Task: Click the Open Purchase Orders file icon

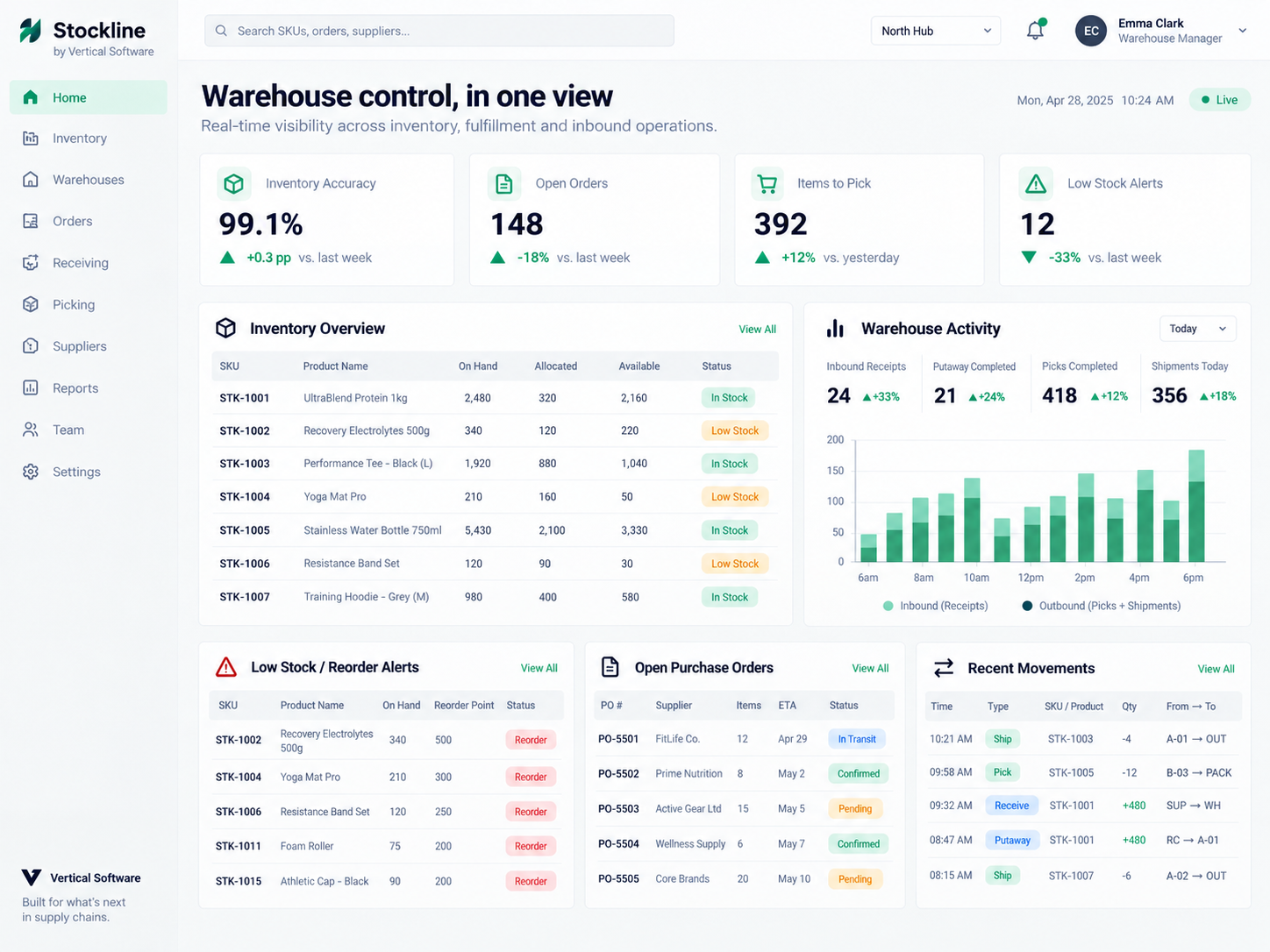Action: (x=610, y=667)
